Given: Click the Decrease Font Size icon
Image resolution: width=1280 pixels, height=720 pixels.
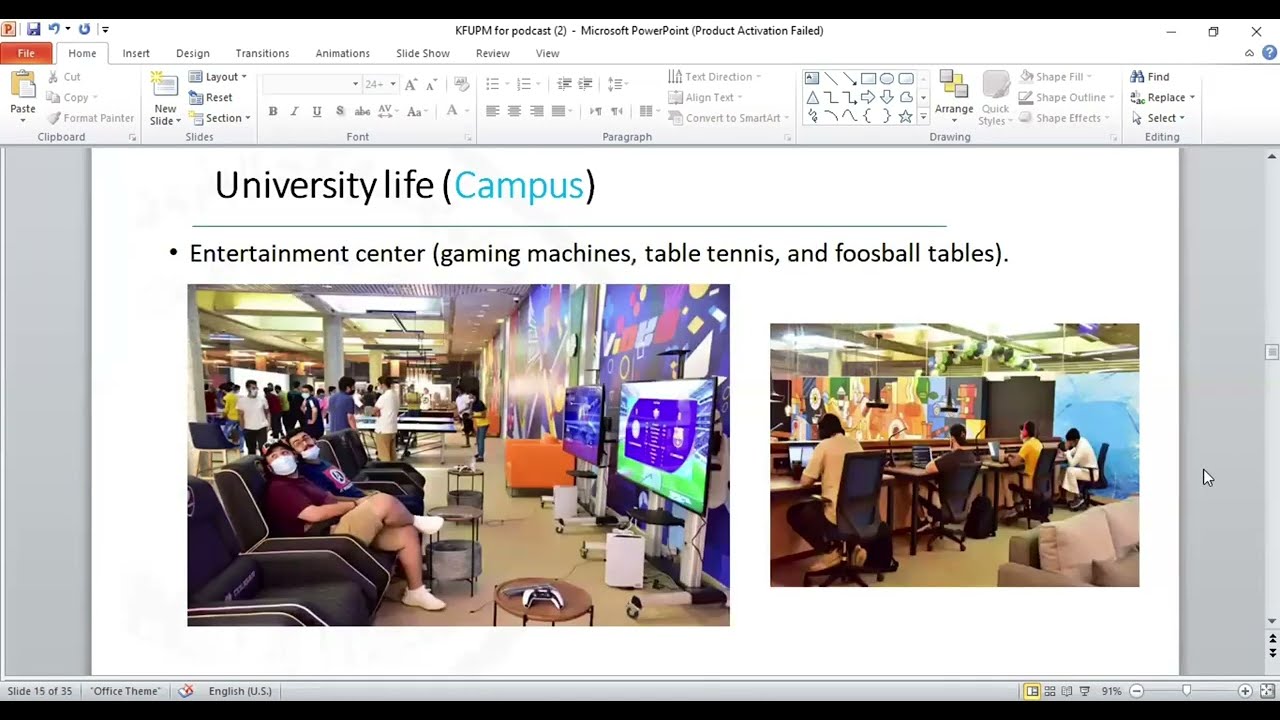Looking at the screenshot, I should click(432, 84).
